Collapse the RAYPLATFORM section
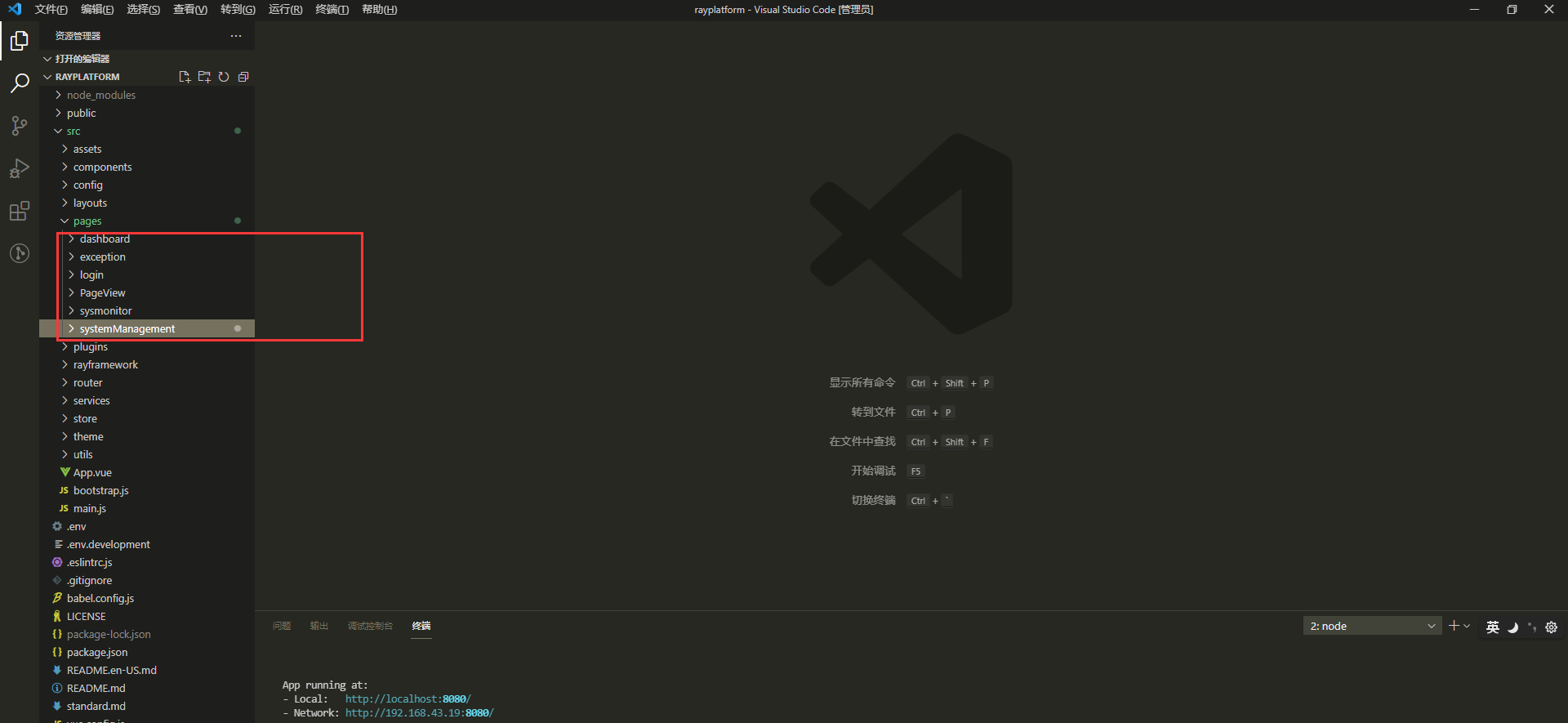Viewport: 1568px width, 723px height. pos(147,77)
